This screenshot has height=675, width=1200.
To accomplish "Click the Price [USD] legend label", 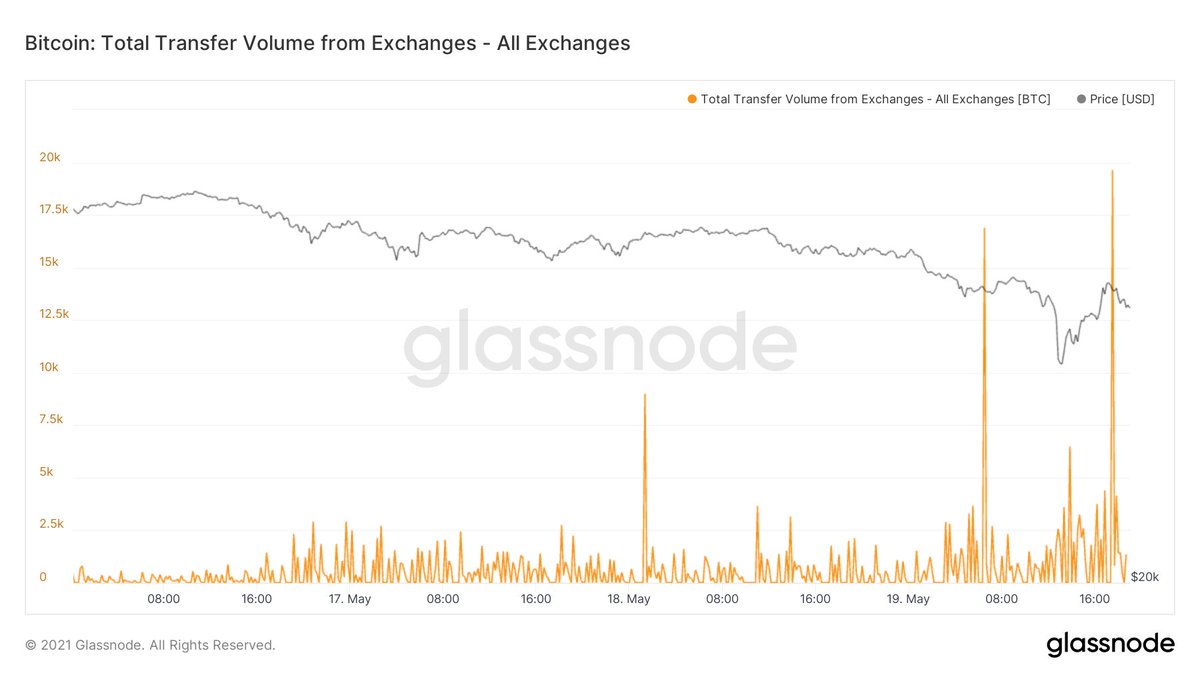I will click(1123, 99).
